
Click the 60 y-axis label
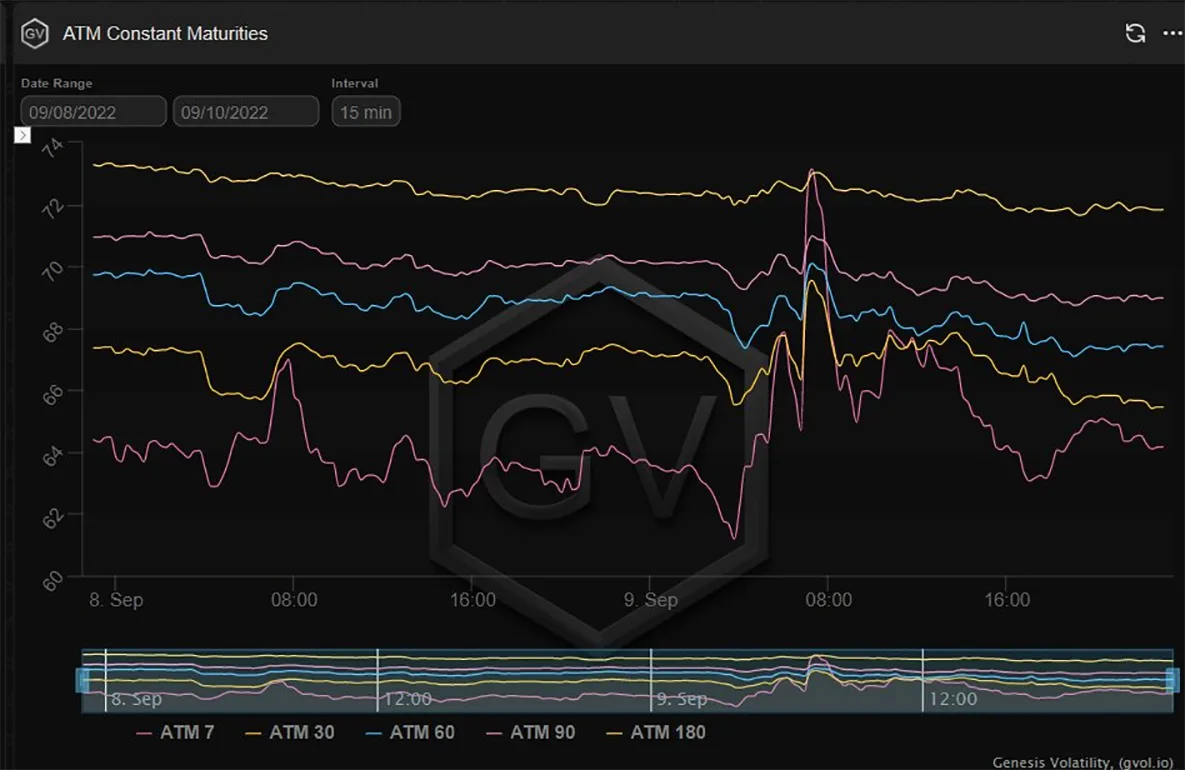coord(52,581)
